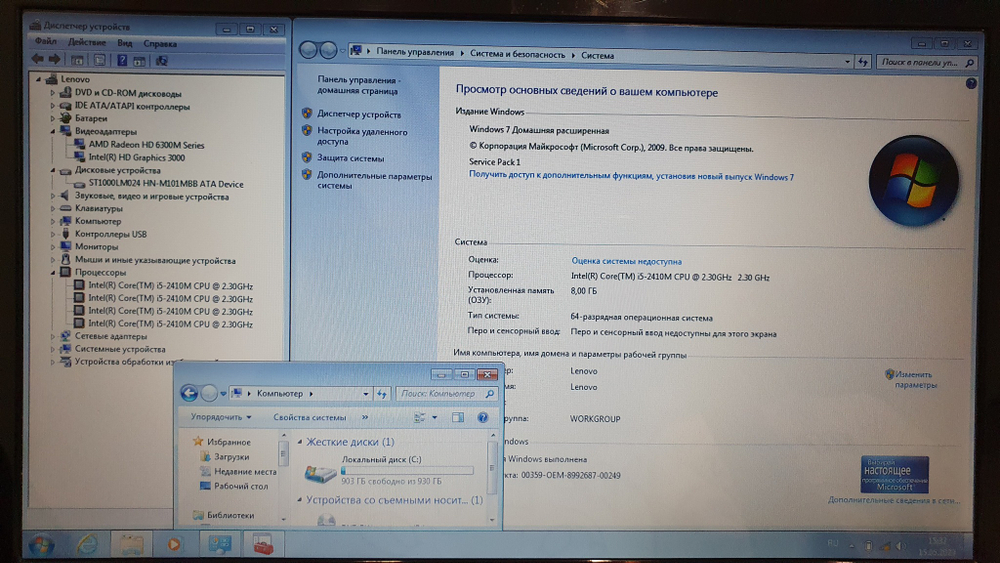Viewport: 1000px width, 563px height.
Task: Open Справка menu in Device Manager
Action: click(x=160, y=44)
